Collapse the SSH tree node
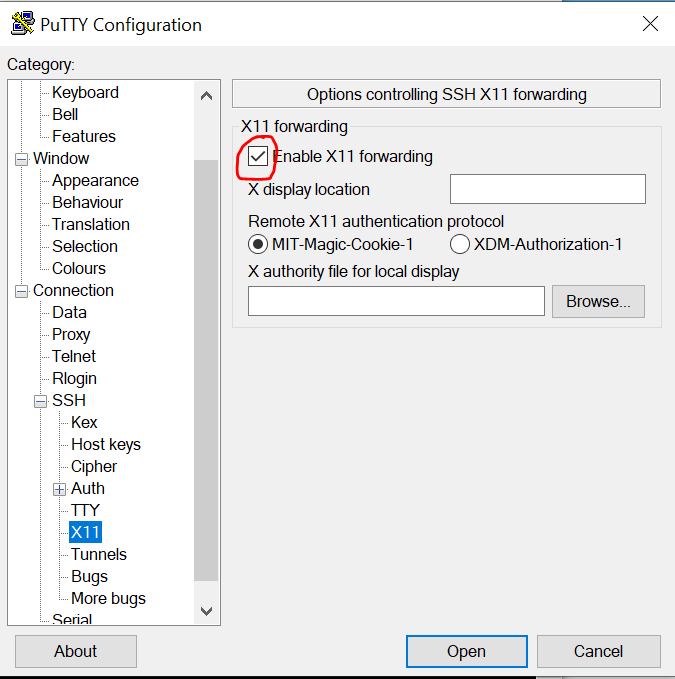Screen dimensions: 675x679 tap(41, 401)
